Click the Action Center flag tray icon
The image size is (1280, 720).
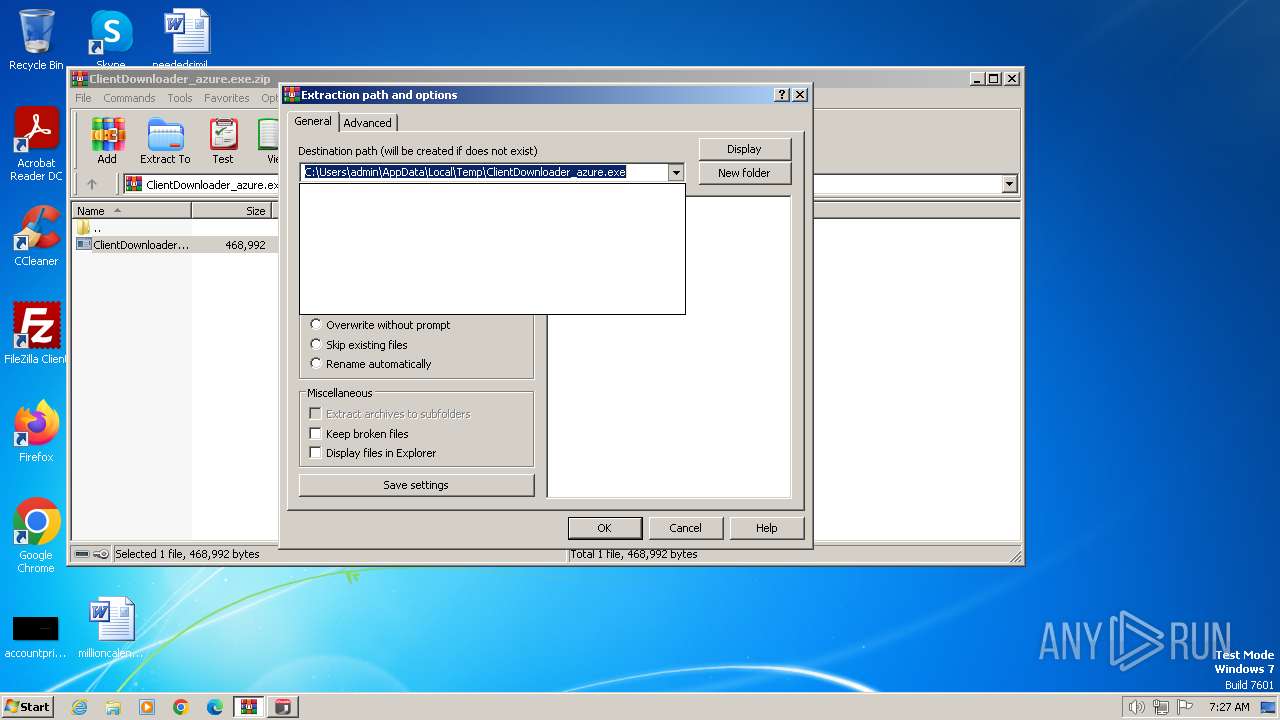click(x=1184, y=707)
